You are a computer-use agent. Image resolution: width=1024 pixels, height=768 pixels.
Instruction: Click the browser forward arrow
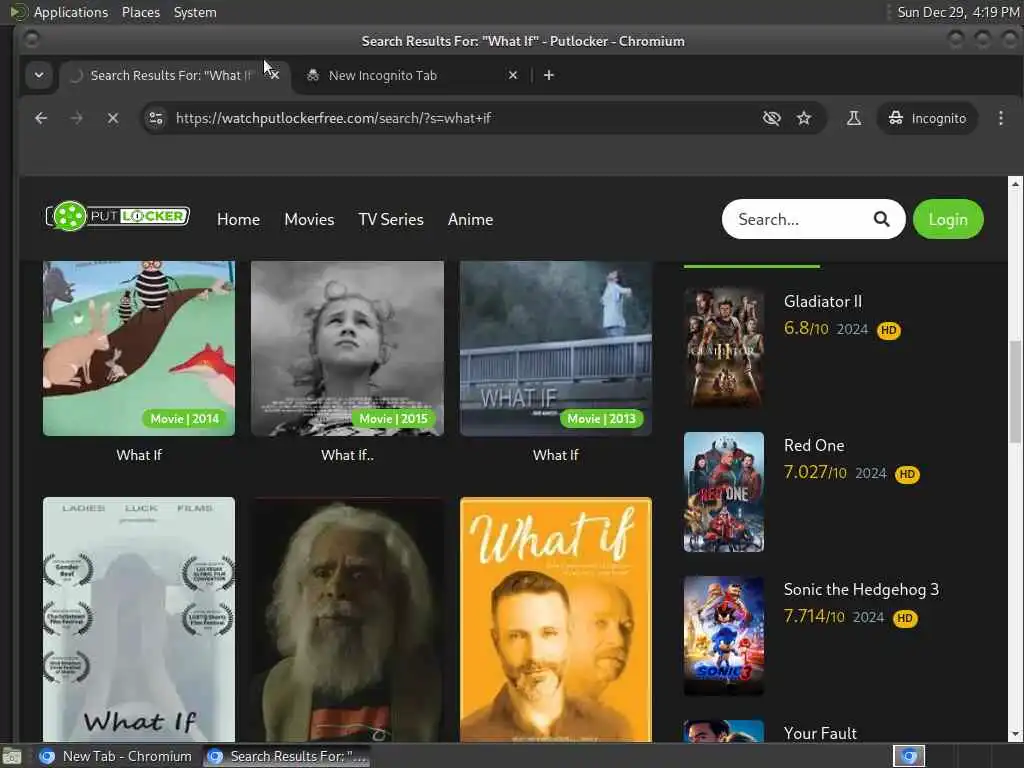point(76,118)
